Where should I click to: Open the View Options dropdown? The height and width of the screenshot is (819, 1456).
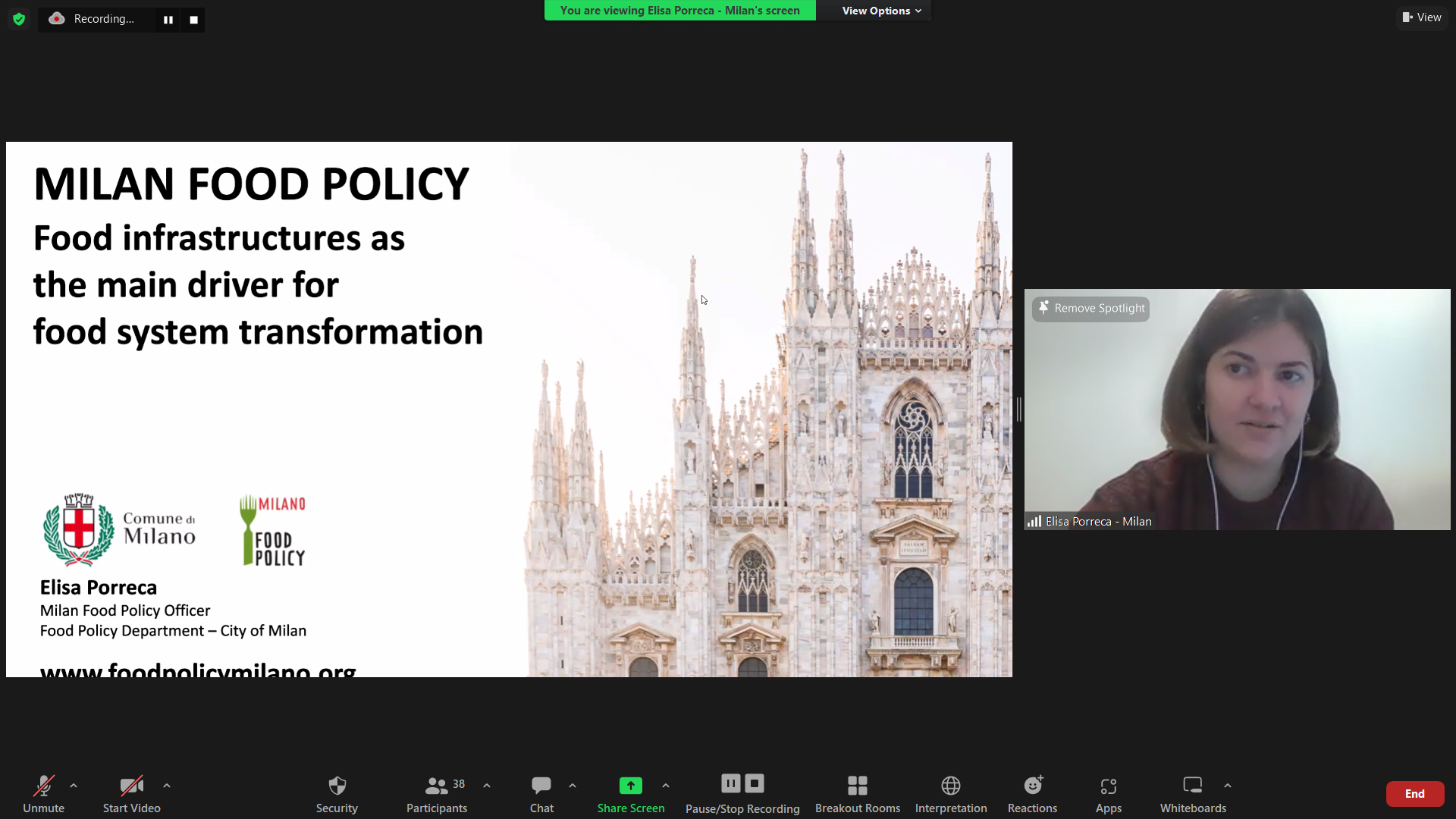tap(881, 11)
